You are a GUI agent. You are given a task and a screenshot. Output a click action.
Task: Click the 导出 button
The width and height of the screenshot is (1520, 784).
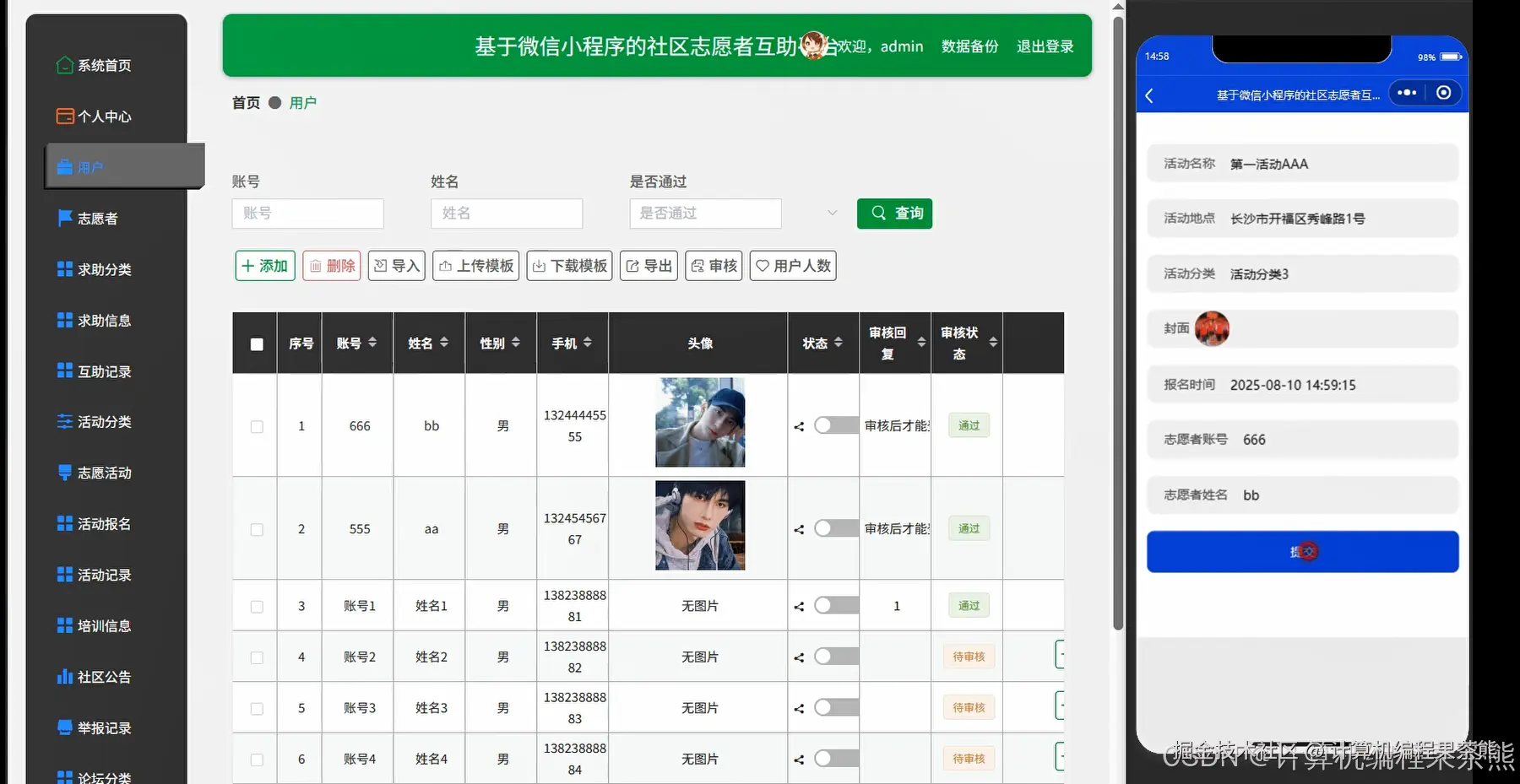click(649, 266)
